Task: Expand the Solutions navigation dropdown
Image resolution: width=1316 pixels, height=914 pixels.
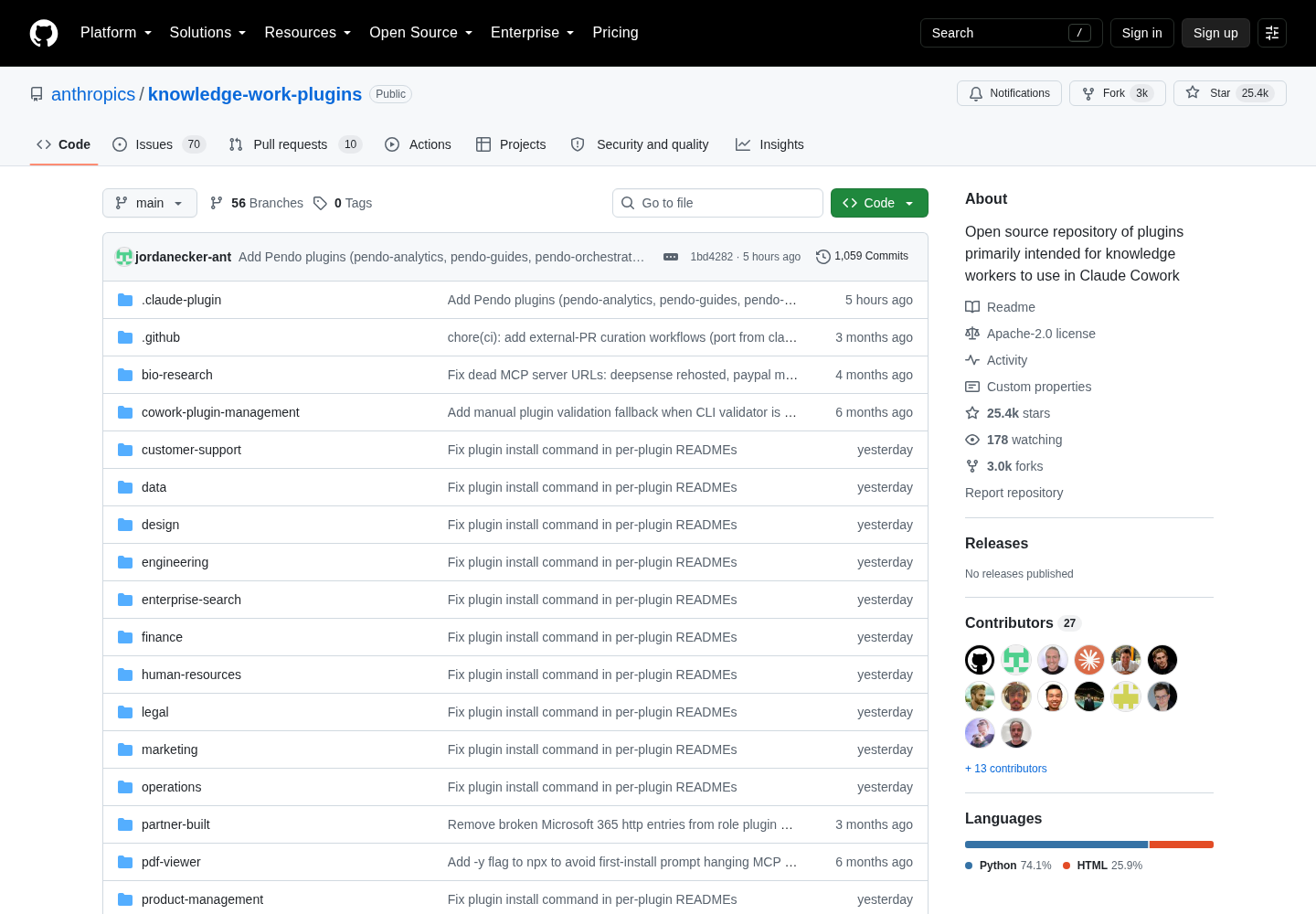Action: 207,33
